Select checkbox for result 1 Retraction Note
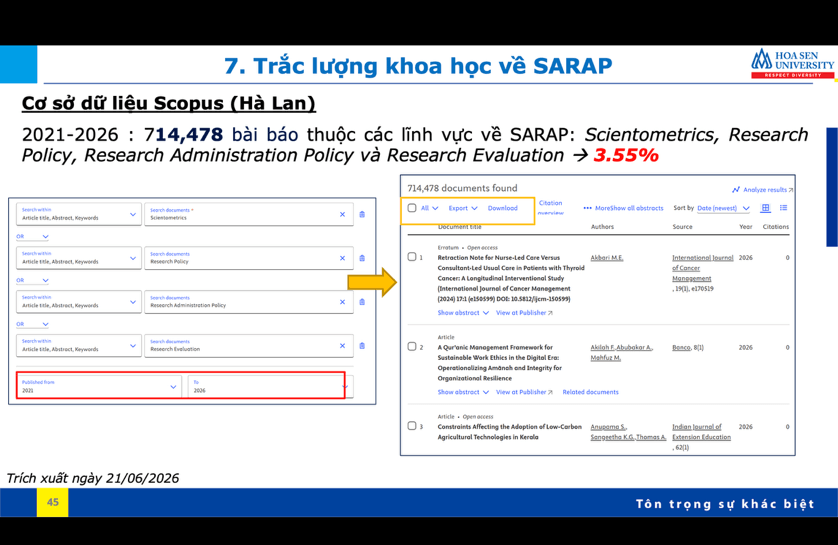Screen dimensions: 838x545 click(x=412, y=257)
